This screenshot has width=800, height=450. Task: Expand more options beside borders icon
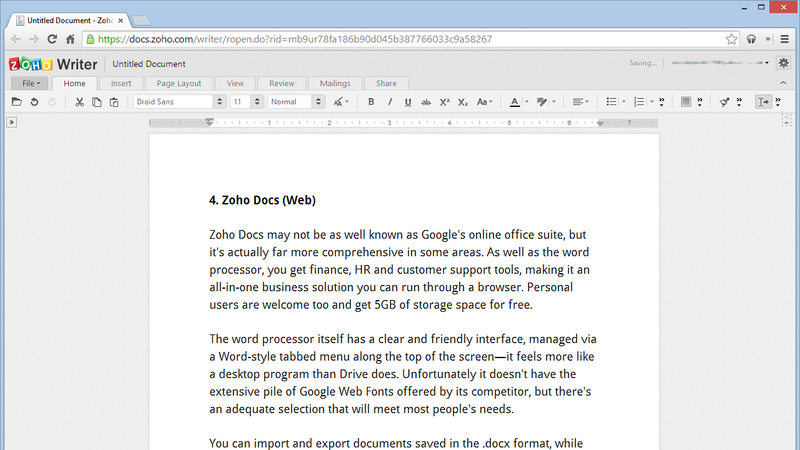click(x=699, y=102)
